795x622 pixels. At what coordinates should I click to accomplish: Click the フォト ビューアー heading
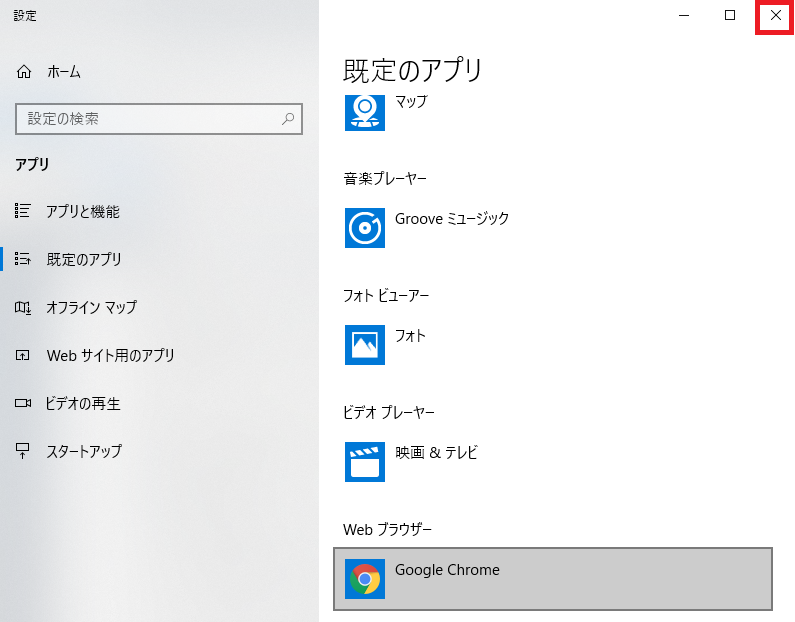(x=386, y=296)
